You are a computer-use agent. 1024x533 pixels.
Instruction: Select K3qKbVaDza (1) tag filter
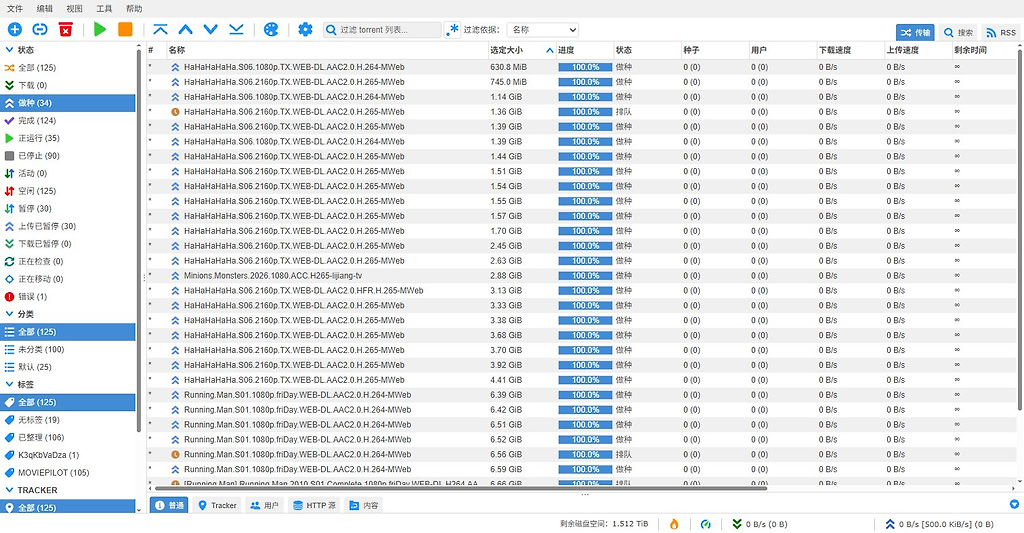[68, 455]
